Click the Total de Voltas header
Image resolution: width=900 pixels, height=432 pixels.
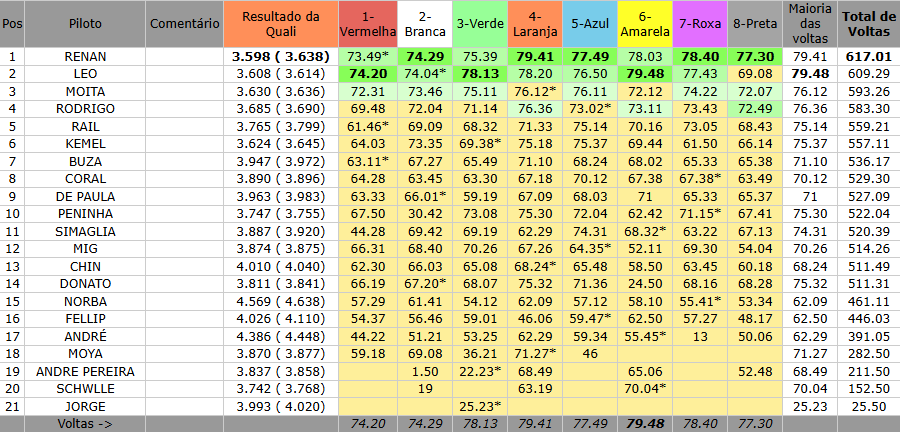[868, 24]
